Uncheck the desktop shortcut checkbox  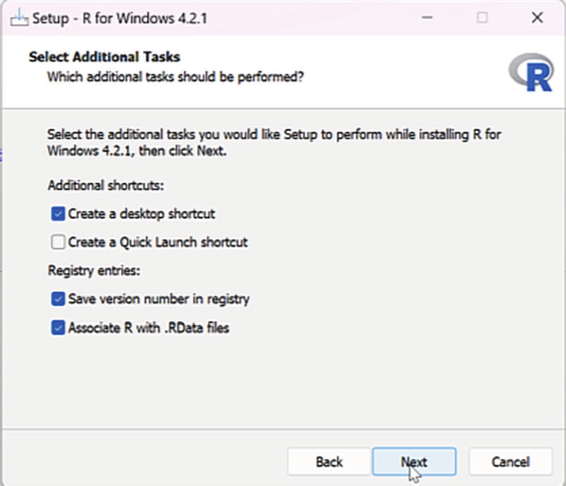click(58, 214)
